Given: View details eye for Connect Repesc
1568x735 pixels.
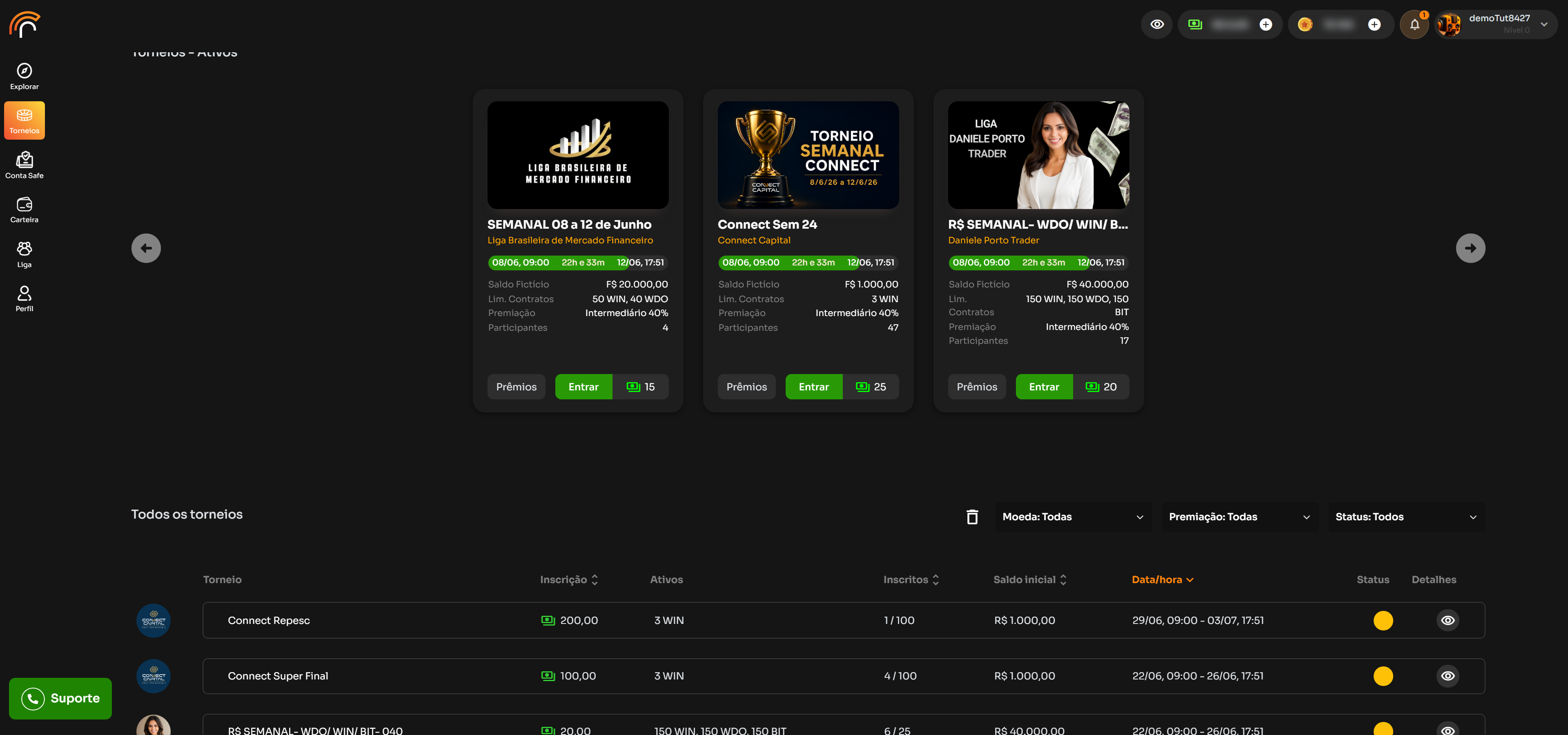Looking at the screenshot, I should (x=1448, y=621).
